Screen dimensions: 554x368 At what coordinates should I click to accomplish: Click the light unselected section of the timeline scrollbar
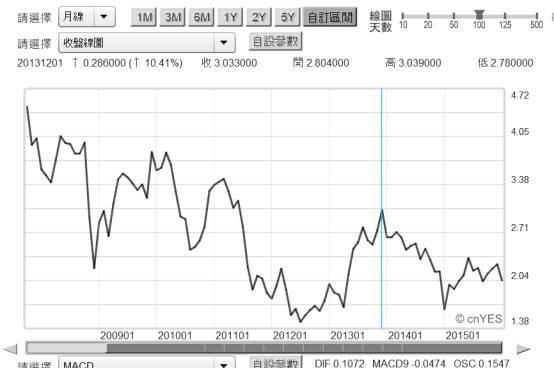click(66, 348)
